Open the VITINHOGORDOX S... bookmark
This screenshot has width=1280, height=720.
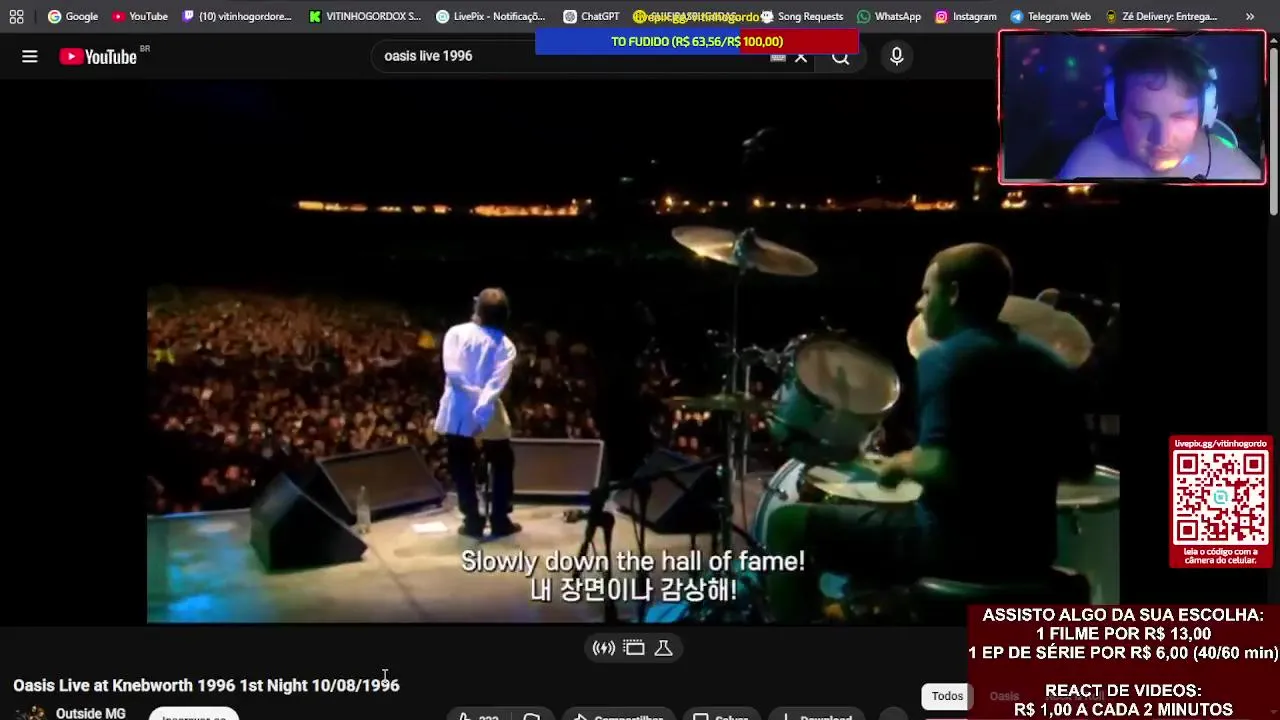pos(365,16)
